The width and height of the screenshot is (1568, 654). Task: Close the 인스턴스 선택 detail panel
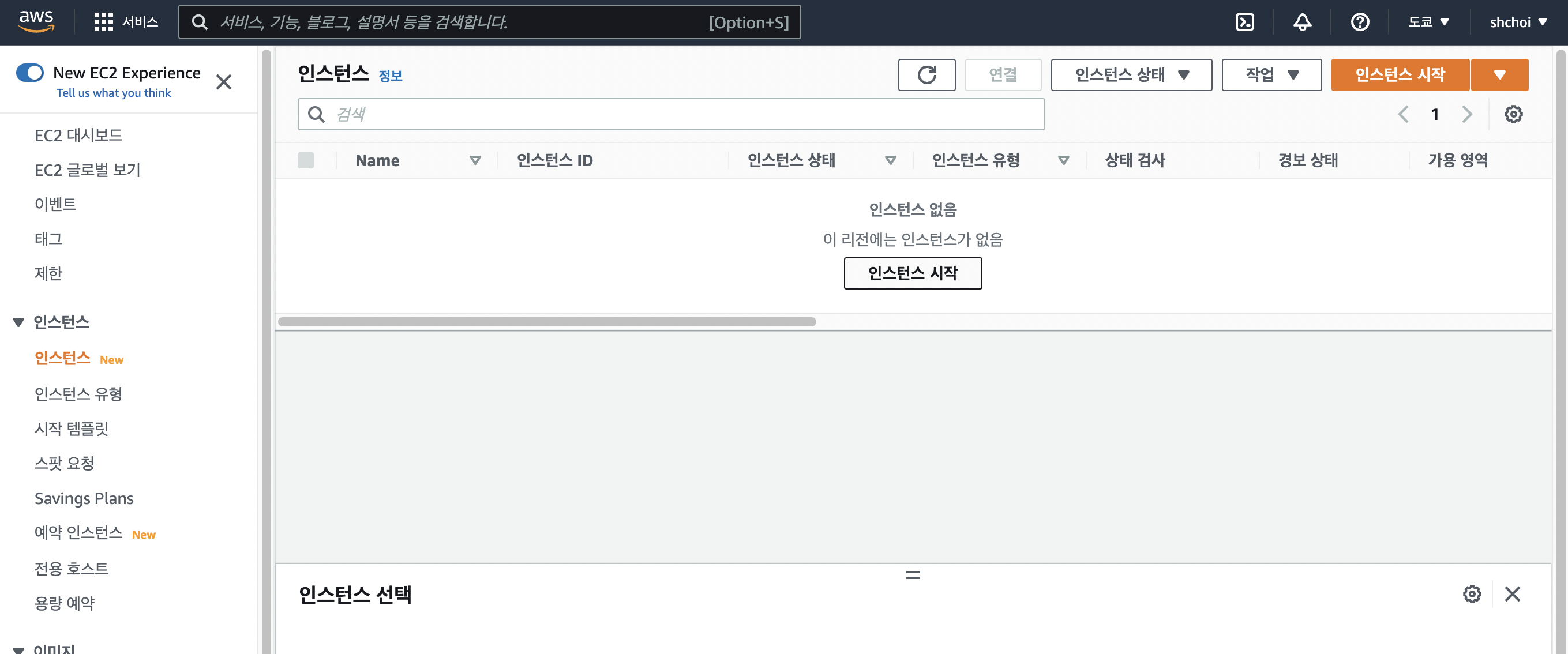(x=1513, y=594)
